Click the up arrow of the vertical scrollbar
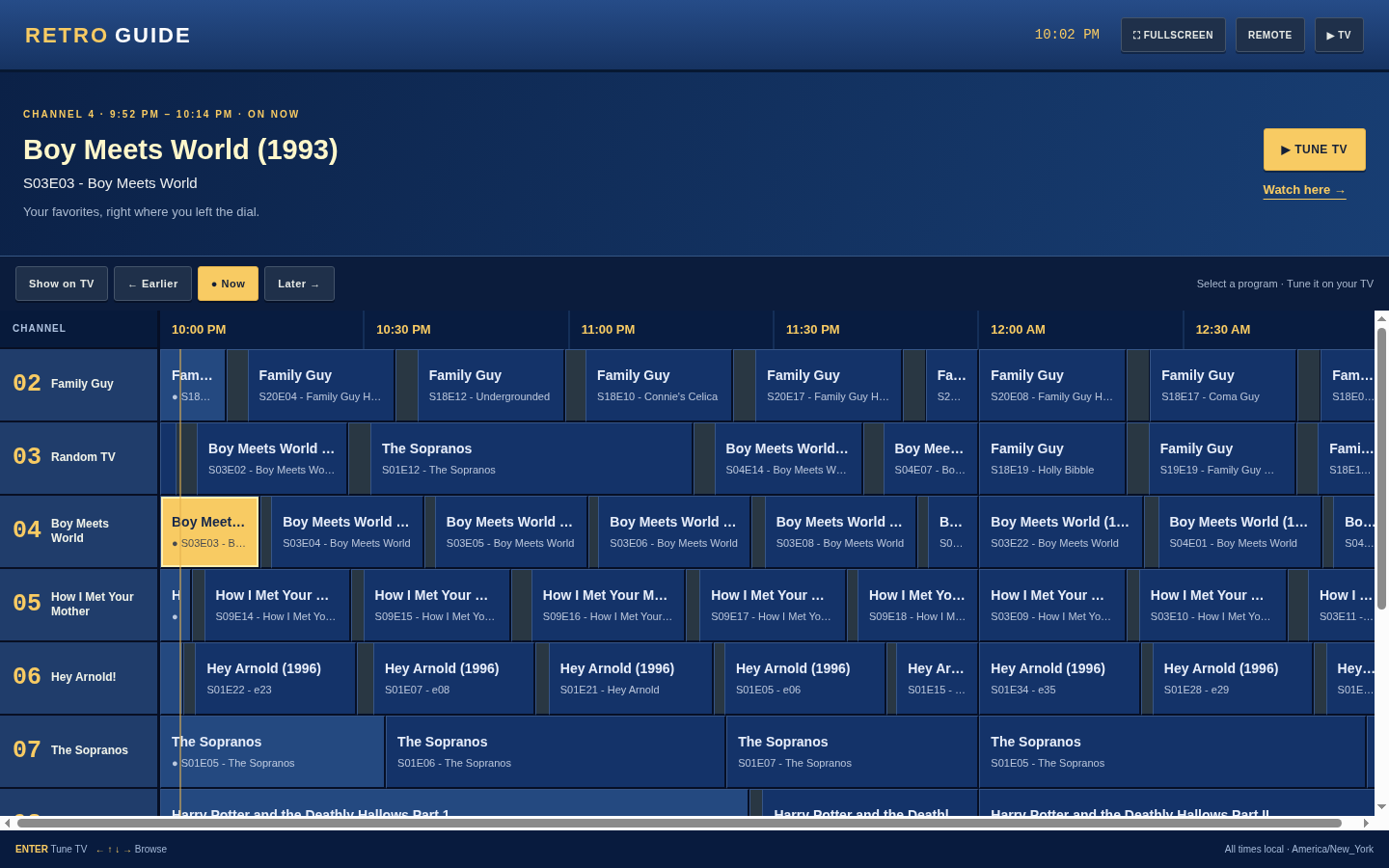 (1381, 318)
